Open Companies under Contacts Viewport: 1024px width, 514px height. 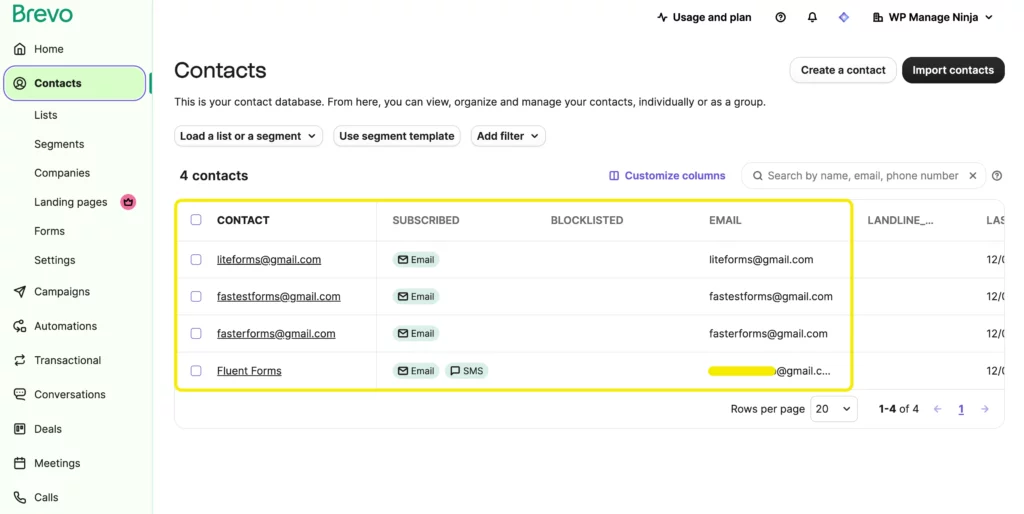coord(62,172)
